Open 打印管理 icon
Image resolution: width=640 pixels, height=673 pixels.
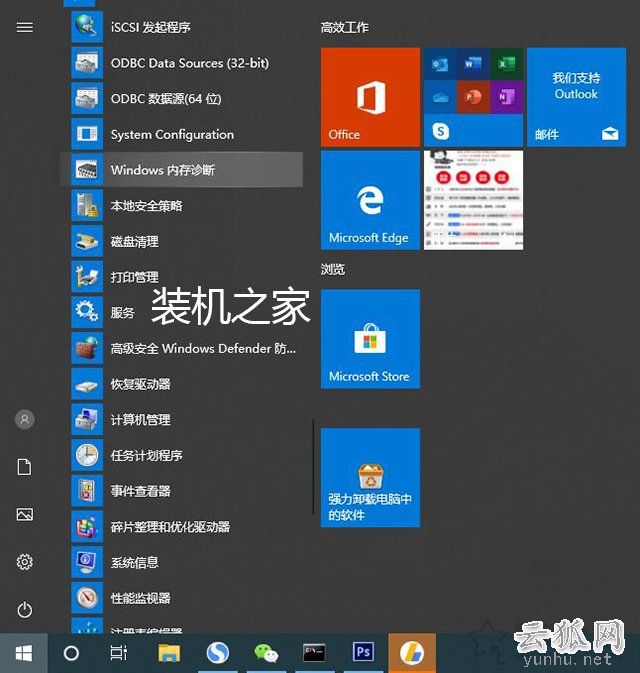coord(87,277)
